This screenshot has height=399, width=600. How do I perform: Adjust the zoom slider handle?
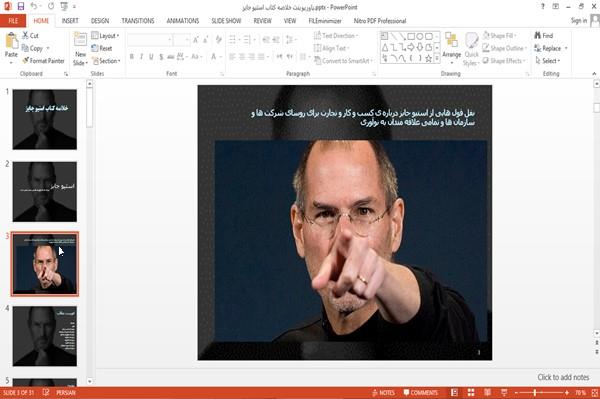[x=535, y=392]
